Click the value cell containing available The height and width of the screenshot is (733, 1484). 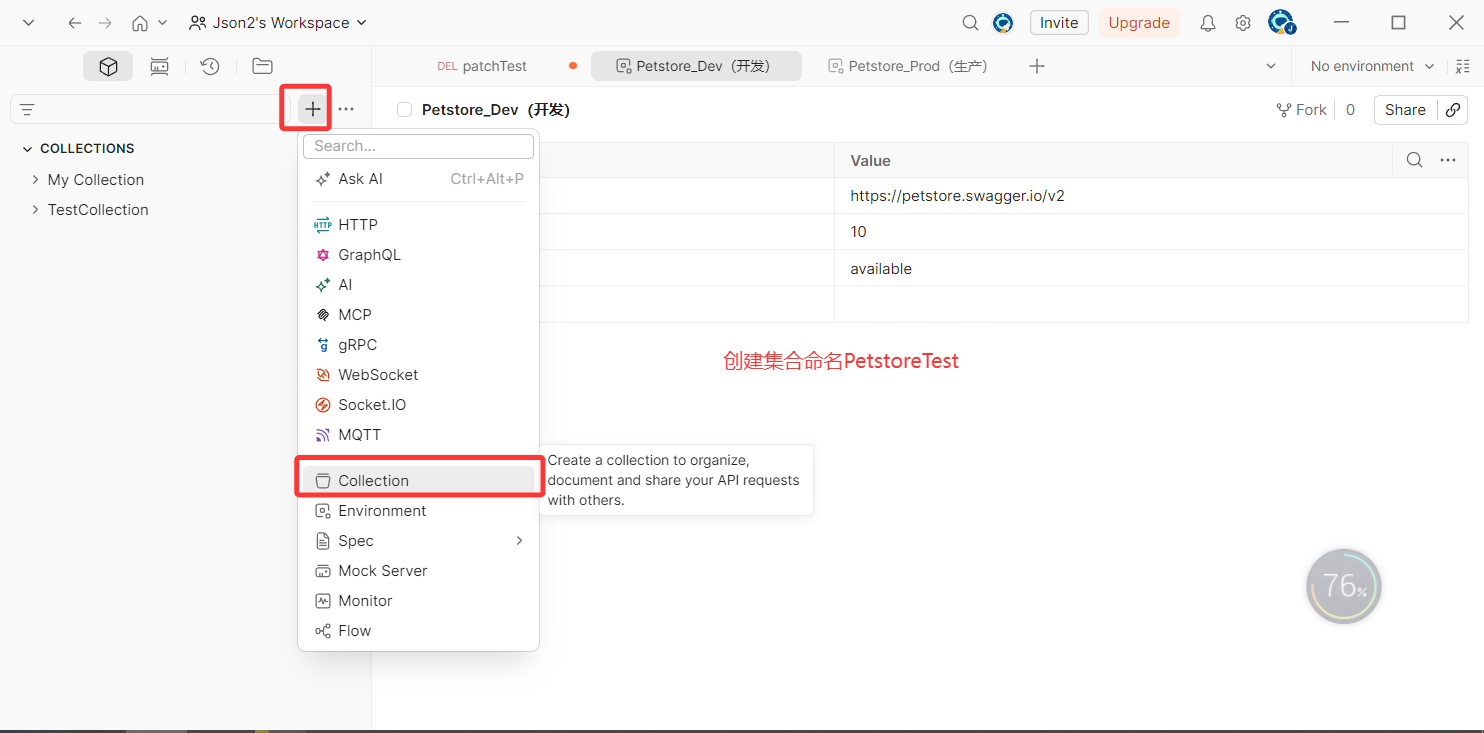(1151, 268)
